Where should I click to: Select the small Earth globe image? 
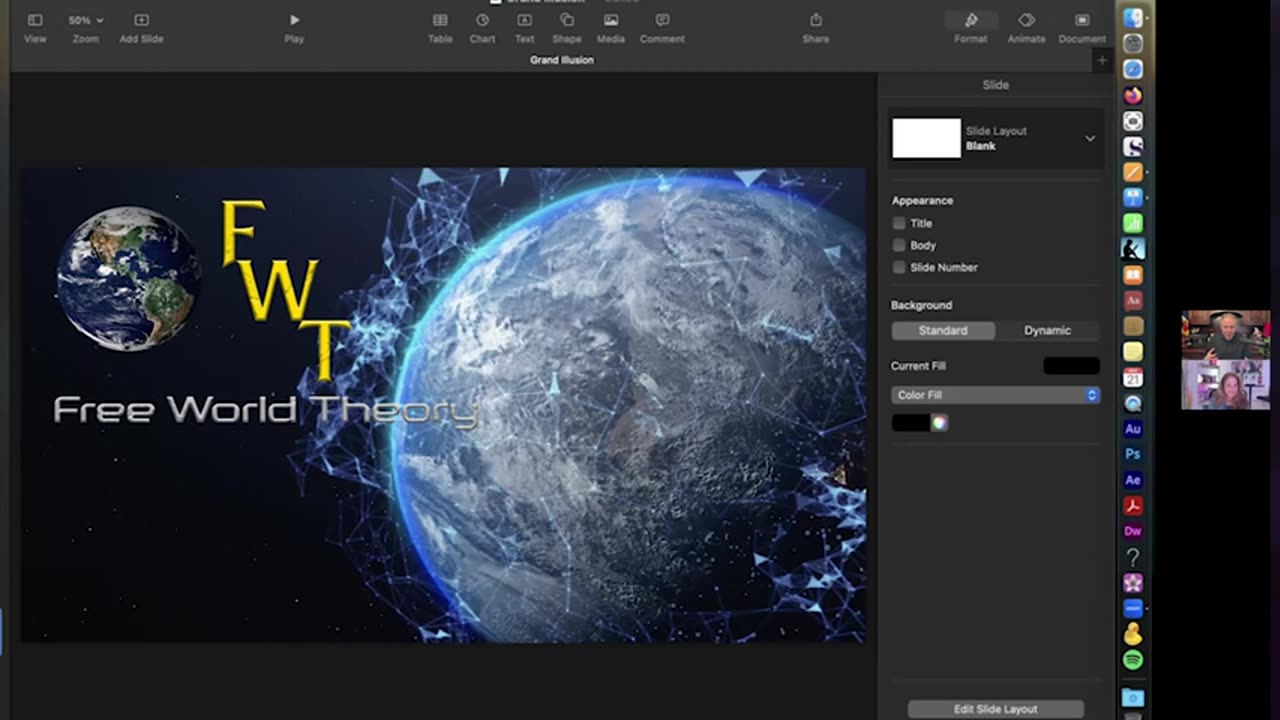(127, 278)
